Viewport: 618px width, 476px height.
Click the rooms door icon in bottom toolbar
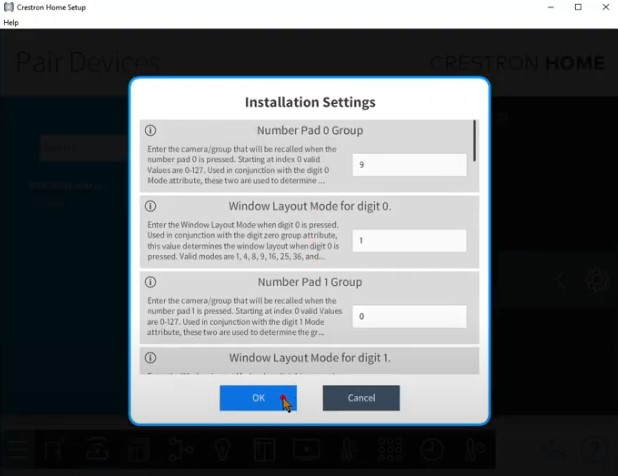coord(54,449)
